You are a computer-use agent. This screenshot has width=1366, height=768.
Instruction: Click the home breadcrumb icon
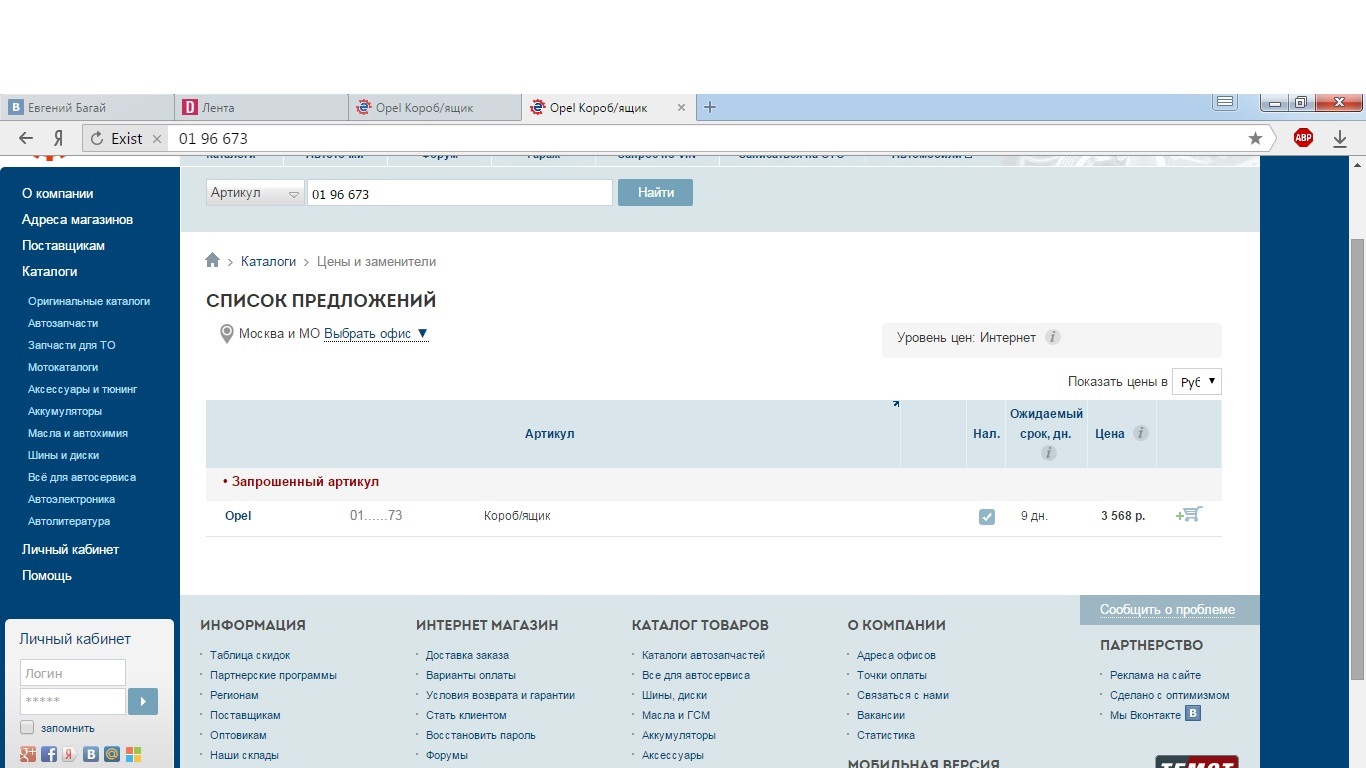[212, 260]
